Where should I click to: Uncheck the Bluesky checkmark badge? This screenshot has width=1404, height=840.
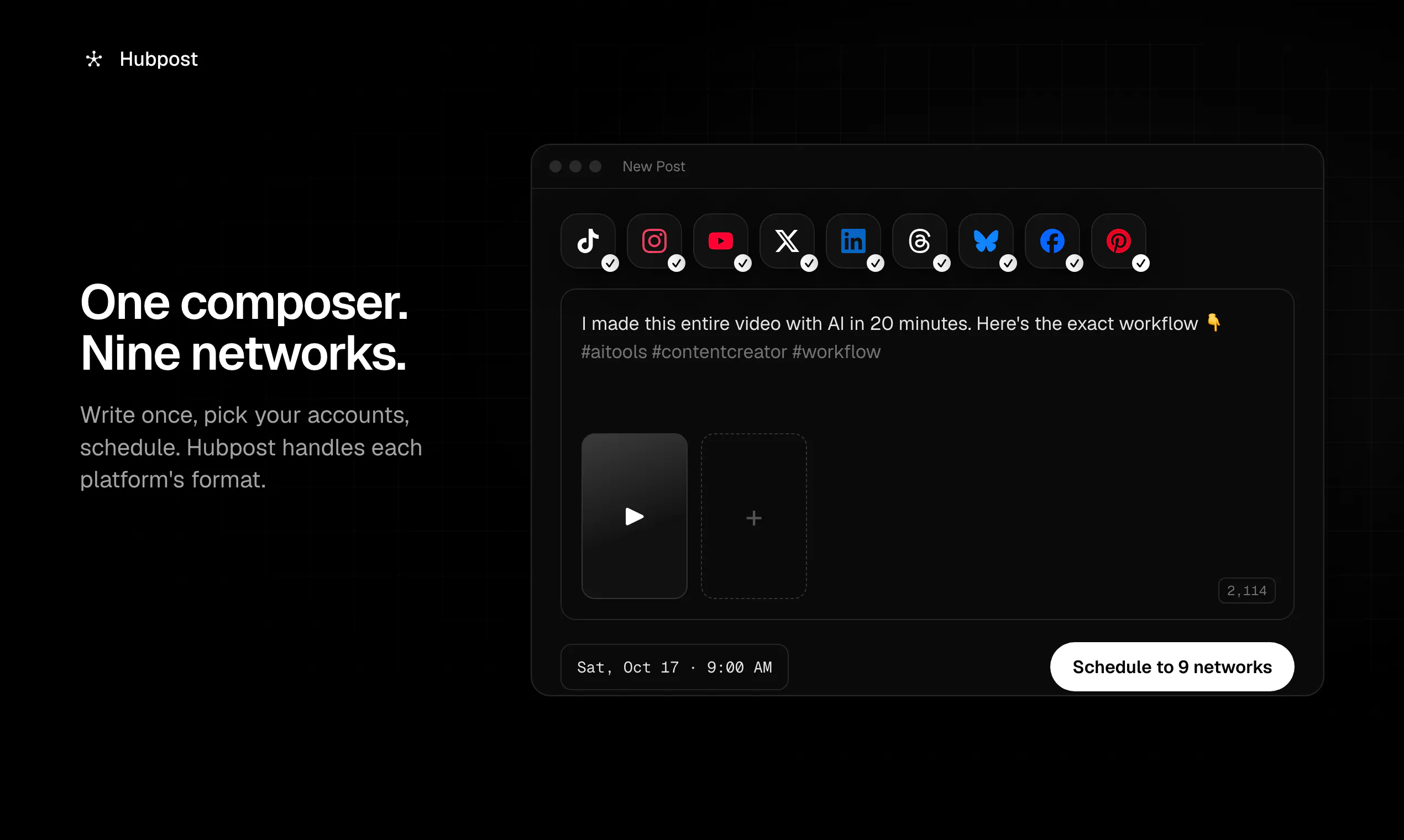(x=1008, y=263)
